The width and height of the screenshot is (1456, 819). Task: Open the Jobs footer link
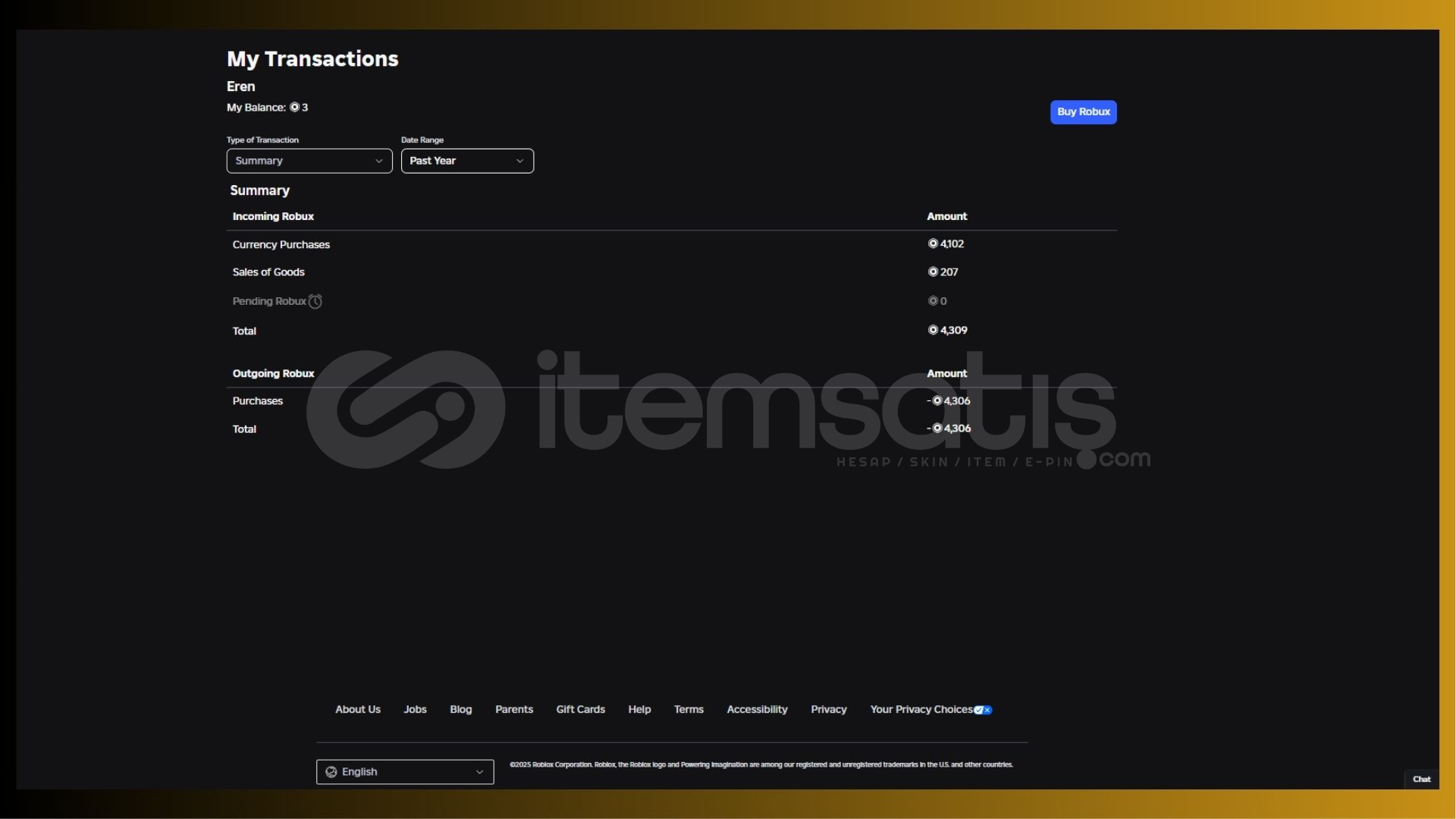415,709
